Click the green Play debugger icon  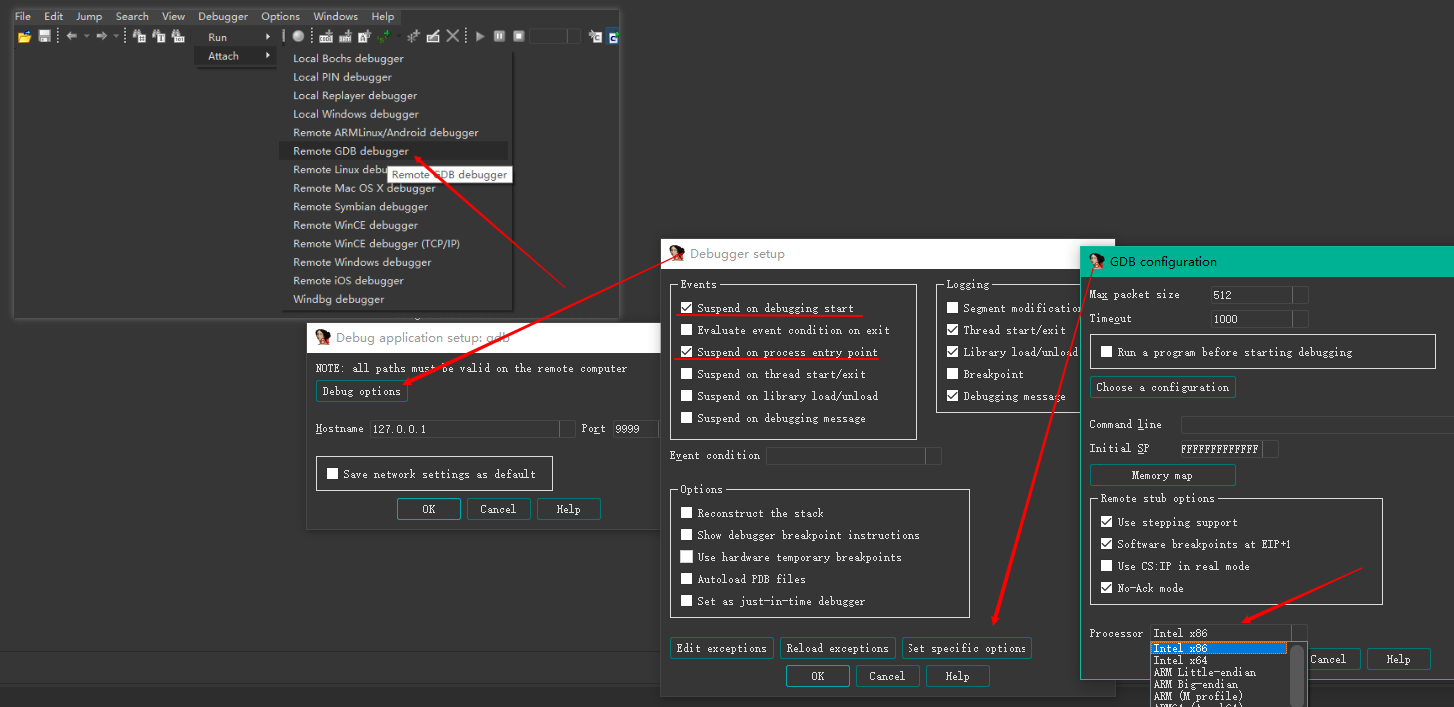[480, 37]
